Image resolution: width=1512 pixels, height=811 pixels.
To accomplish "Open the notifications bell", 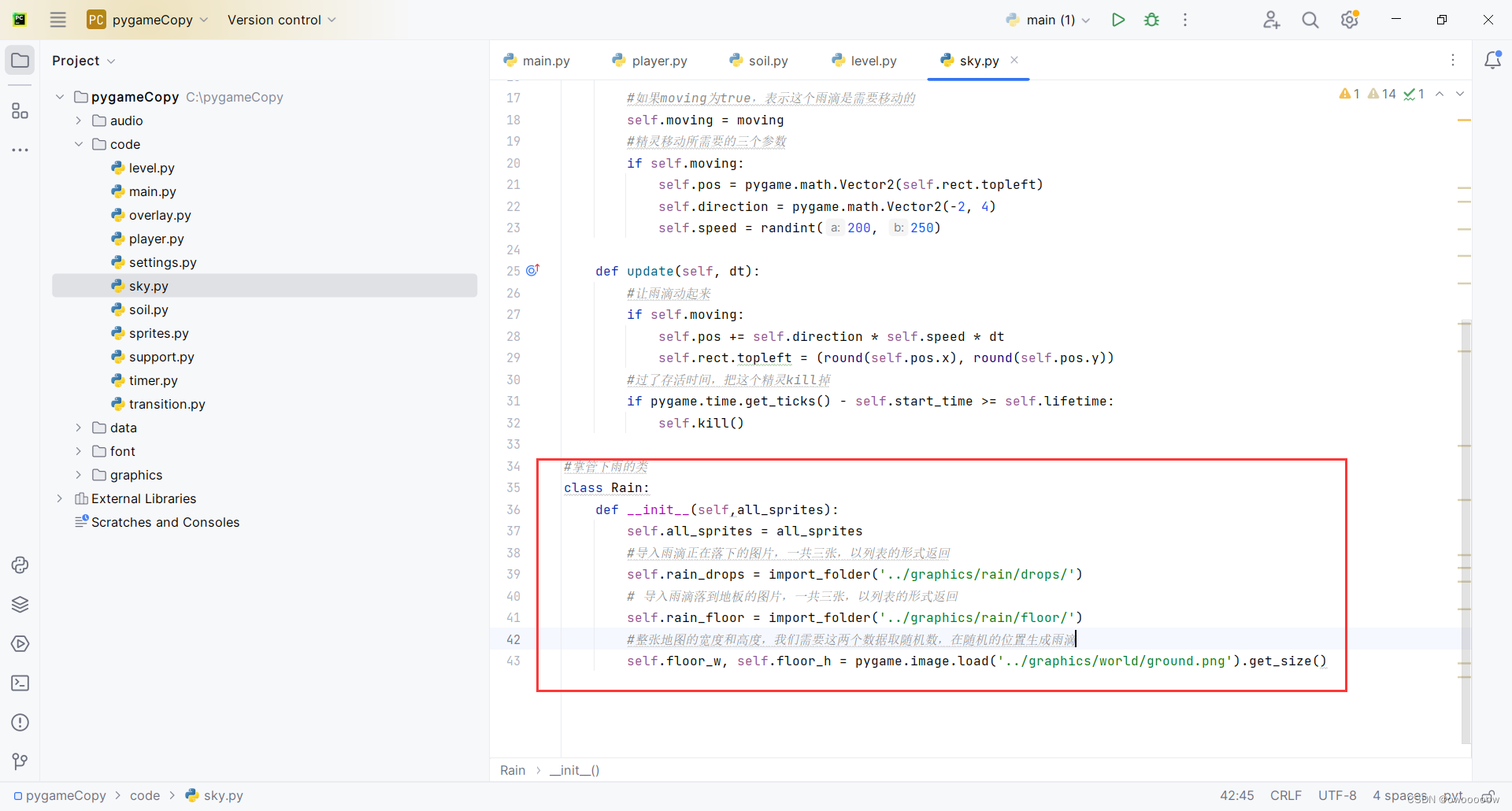I will 1492,60.
